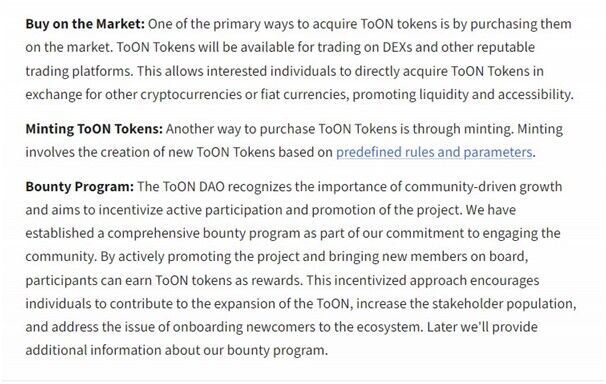Click the phrase 'Later we'll provide'
Viewport: 606px width, 384px height.
click(482, 327)
